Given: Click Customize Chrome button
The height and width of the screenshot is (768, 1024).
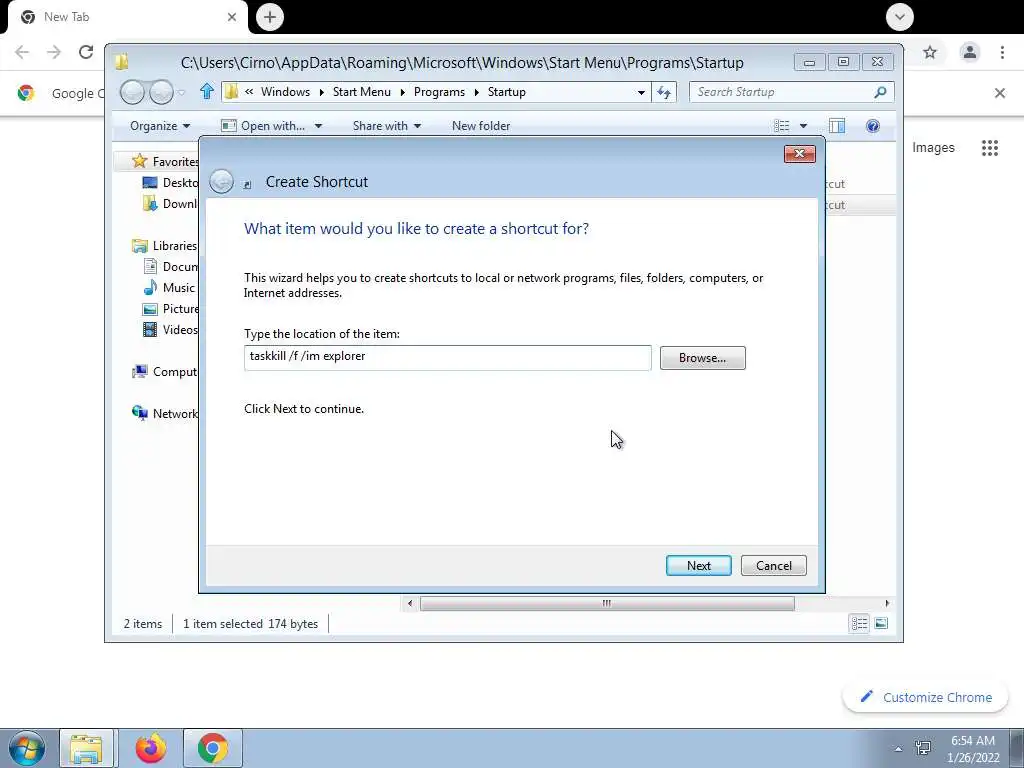Looking at the screenshot, I should [x=926, y=697].
